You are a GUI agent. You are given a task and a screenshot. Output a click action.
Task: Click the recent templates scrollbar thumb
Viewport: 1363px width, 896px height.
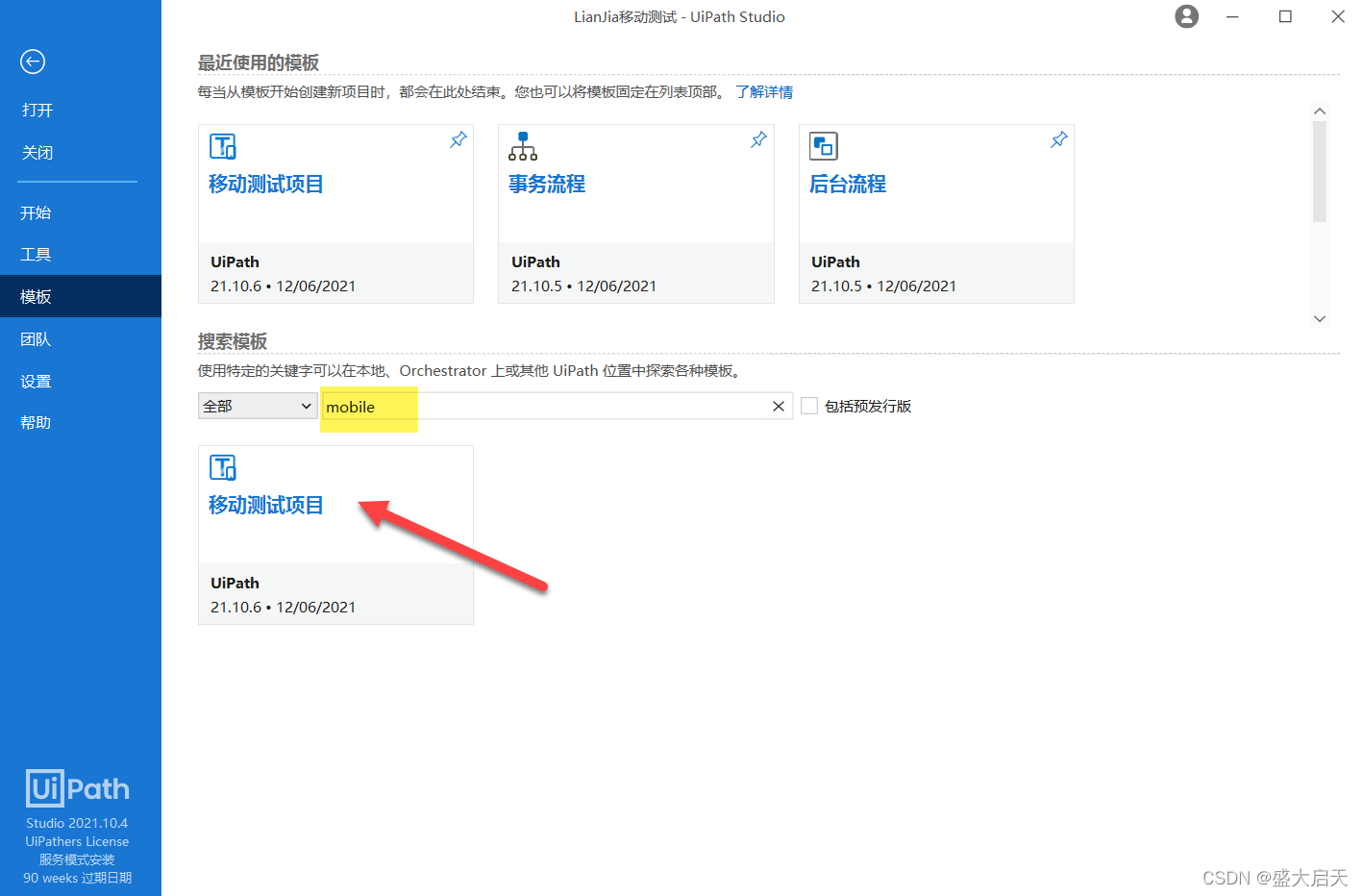[x=1320, y=171]
